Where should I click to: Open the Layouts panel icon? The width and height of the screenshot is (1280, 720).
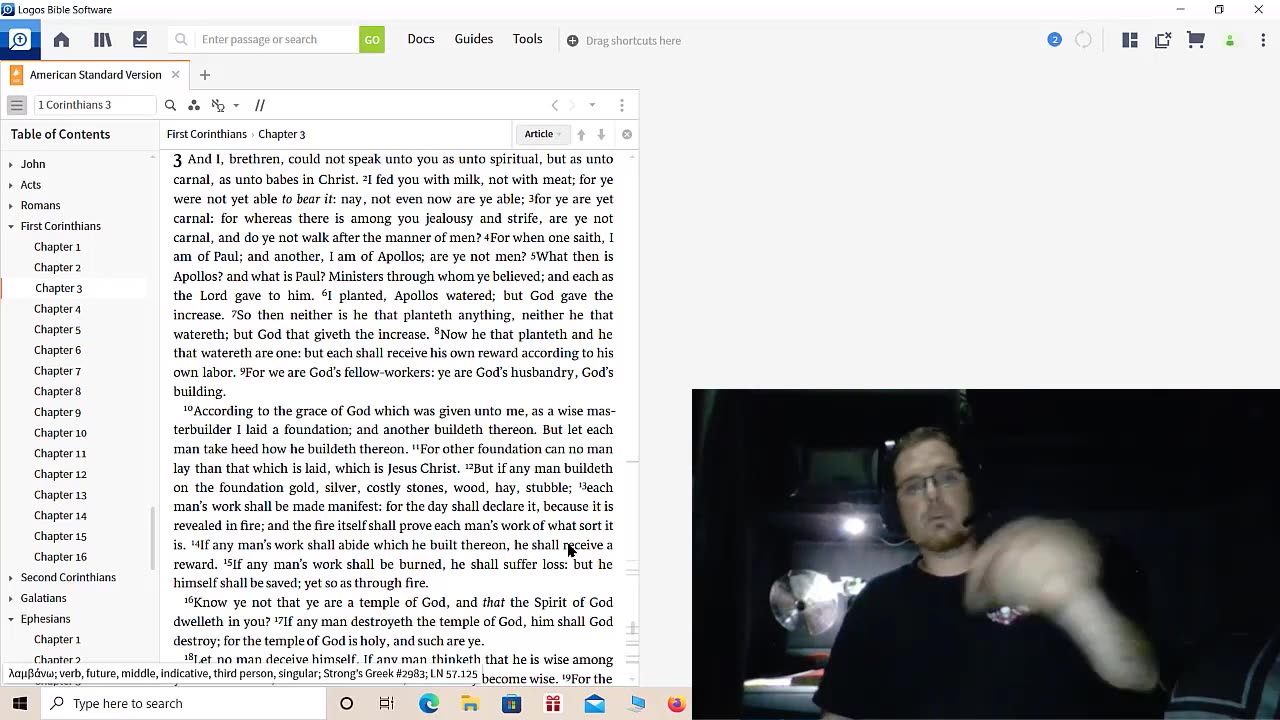click(1130, 40)
